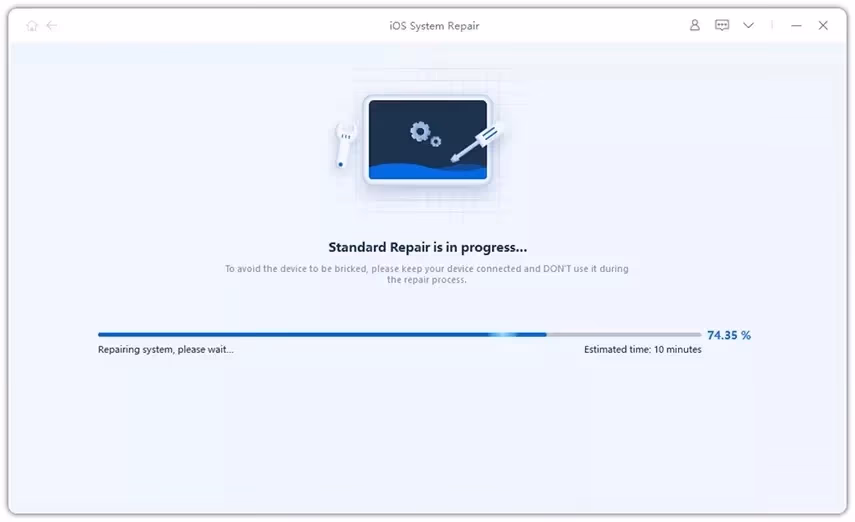Click the glowing highlight on the progress bar
The image size is (855, 522).
(x=505, y=334)
